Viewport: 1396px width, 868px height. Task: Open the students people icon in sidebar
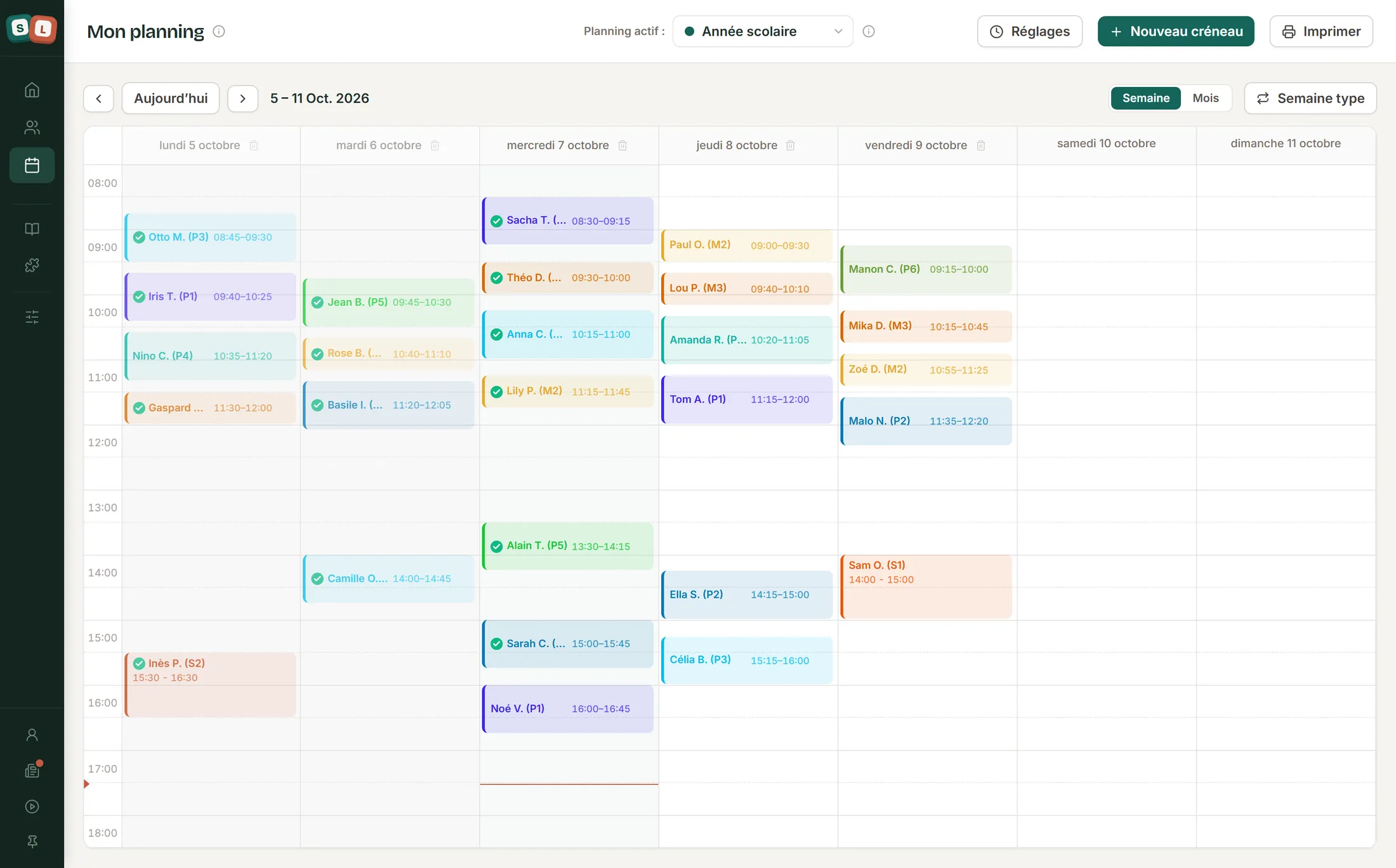(32, 128)
